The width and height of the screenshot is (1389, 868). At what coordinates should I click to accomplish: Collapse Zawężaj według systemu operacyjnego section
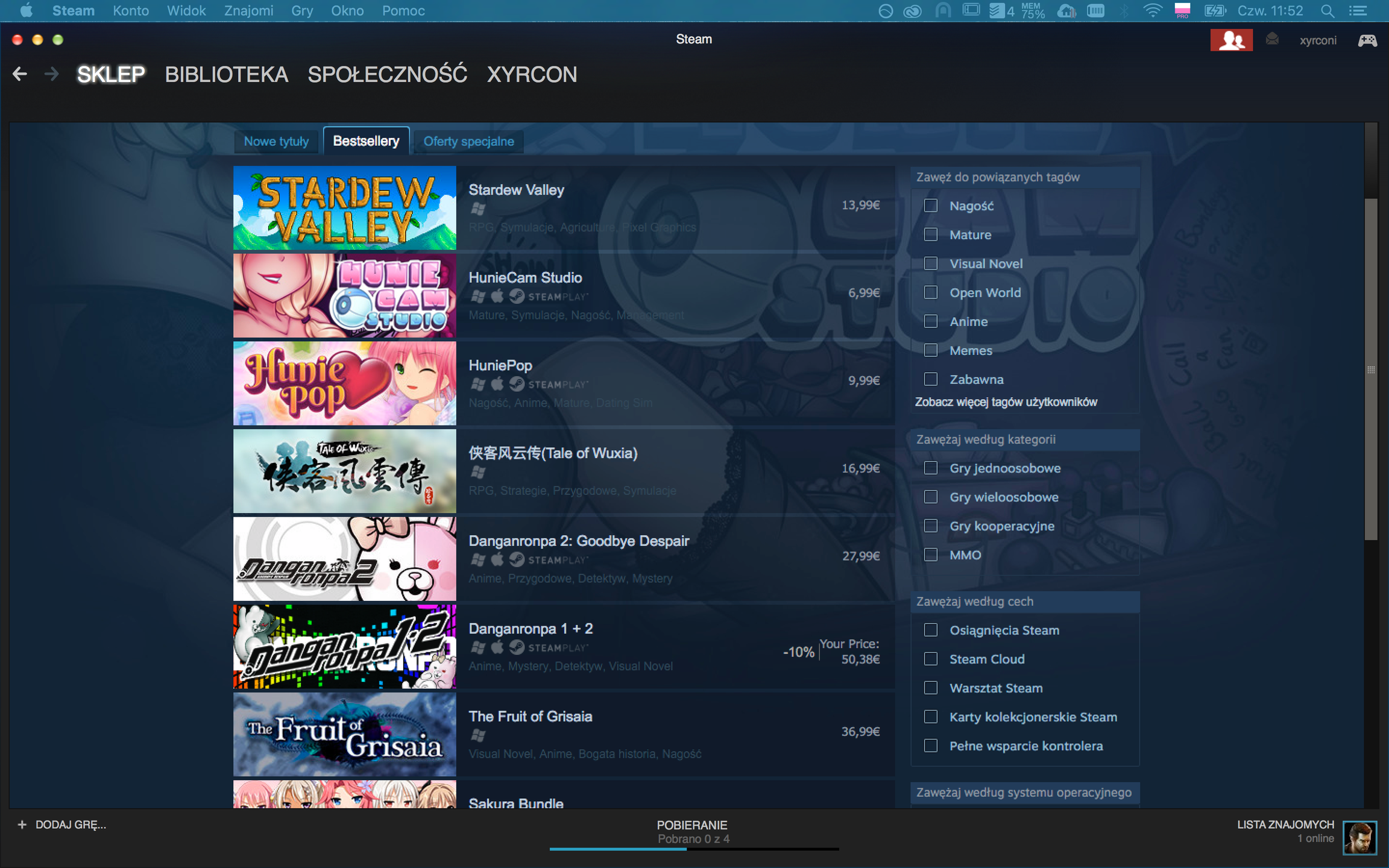coord(1024,793)
